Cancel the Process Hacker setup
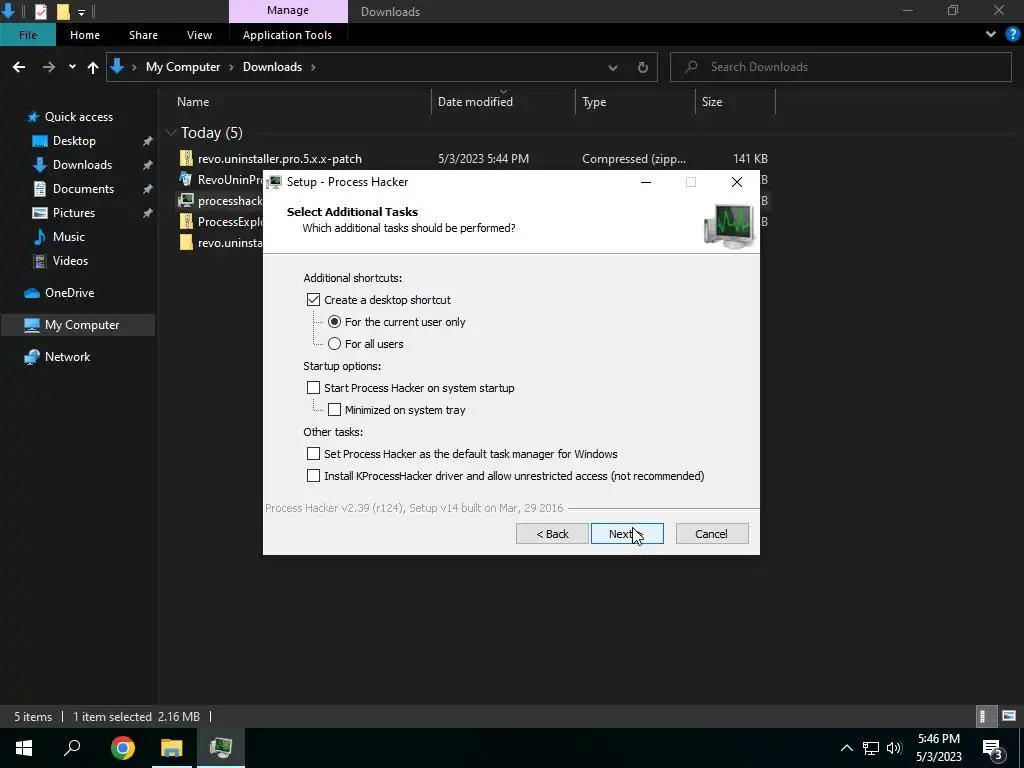The image size is (1024, 768). coord(712,534)
